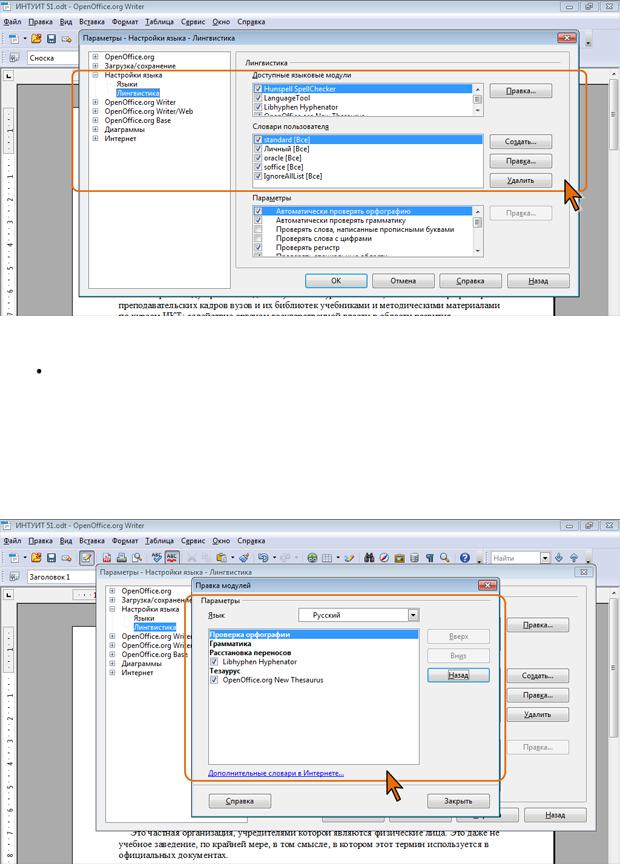
Task: Open the Navigator (compass icon)
Action: pyautogui.click(x=384, y=558)
